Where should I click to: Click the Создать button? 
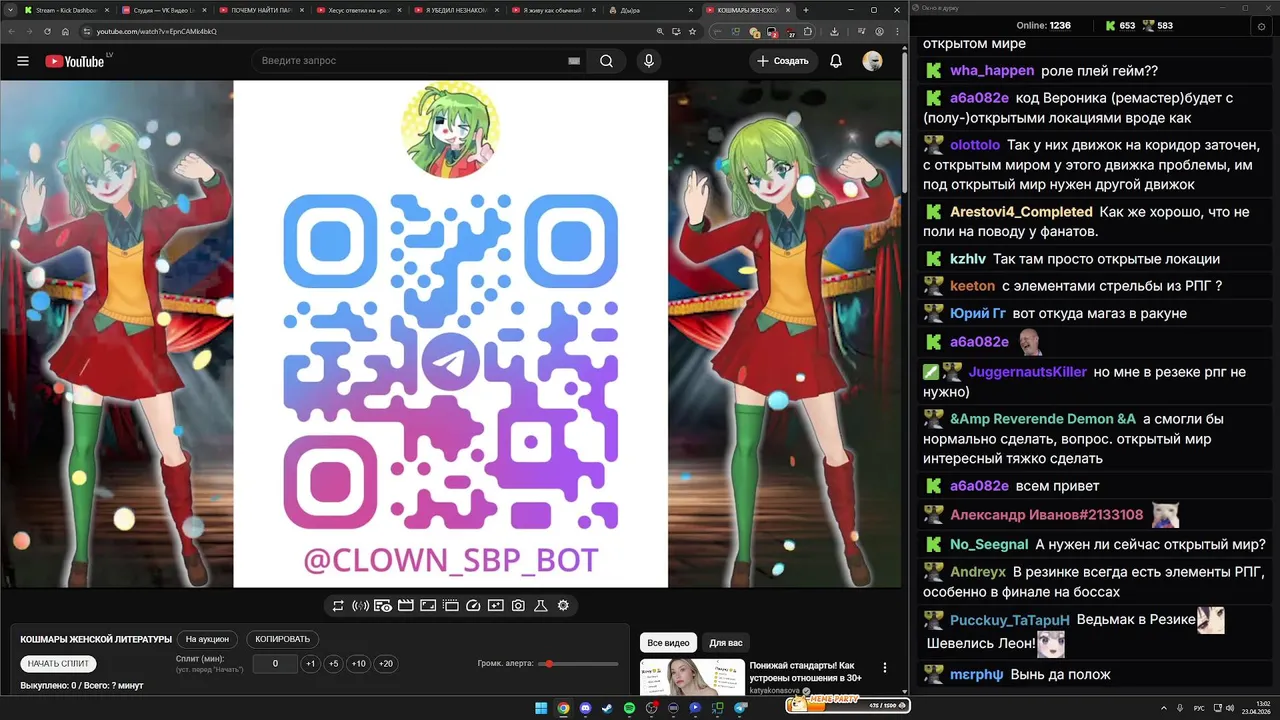pos(782,61)
